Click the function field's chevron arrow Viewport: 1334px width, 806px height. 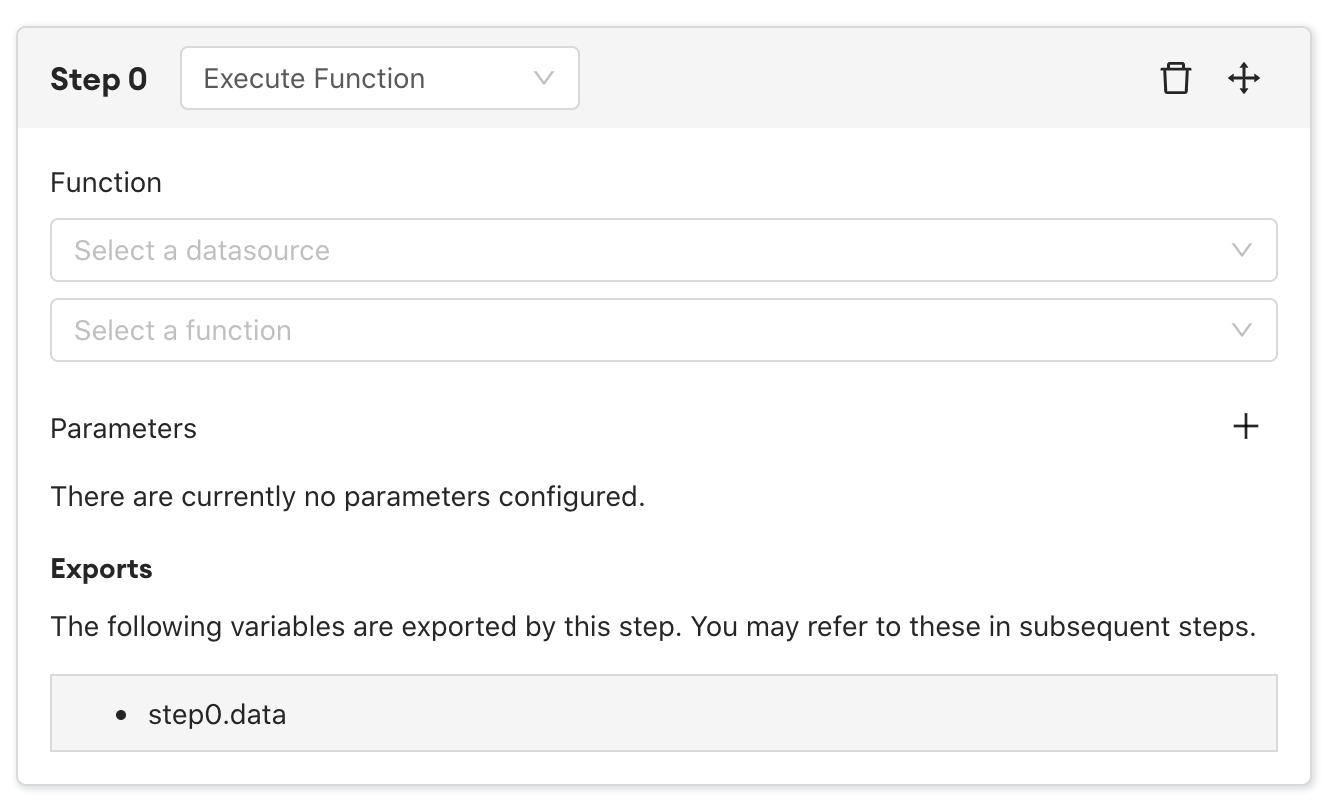click(x=1242, y=330)
